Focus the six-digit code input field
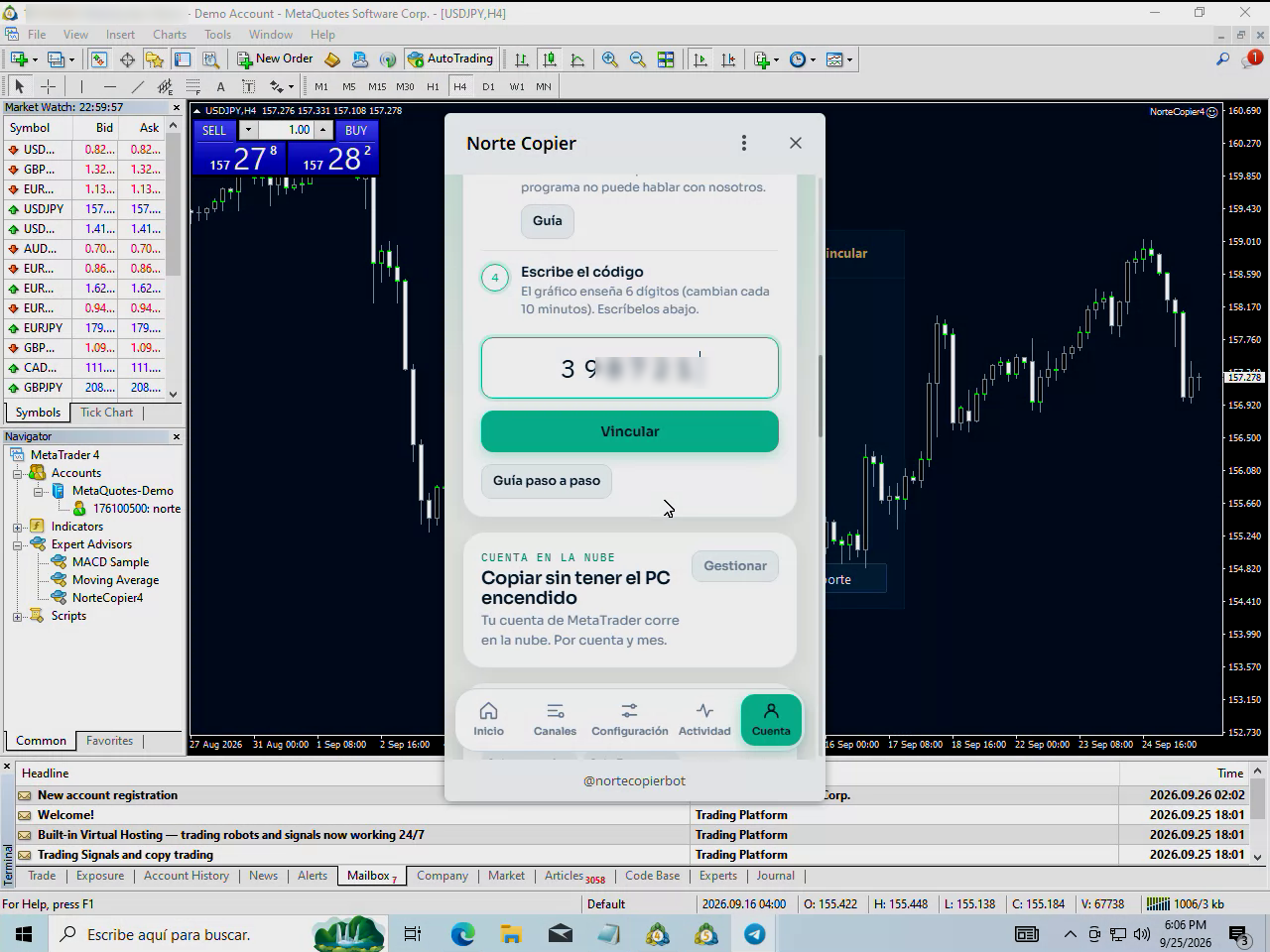The image size is (1270, 952). click(x=630, y=368)
